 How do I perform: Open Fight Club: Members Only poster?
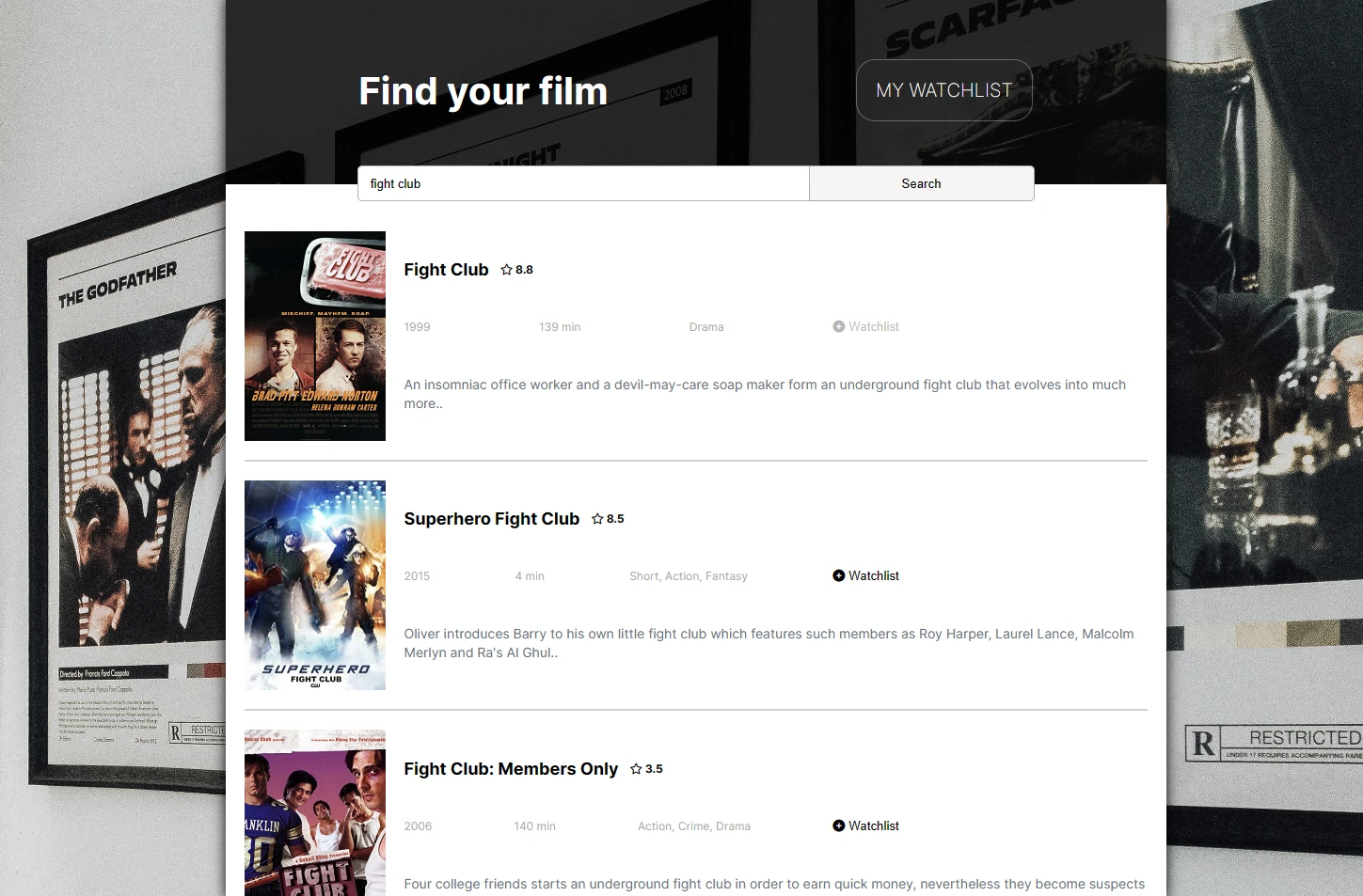tap(315, 812)
